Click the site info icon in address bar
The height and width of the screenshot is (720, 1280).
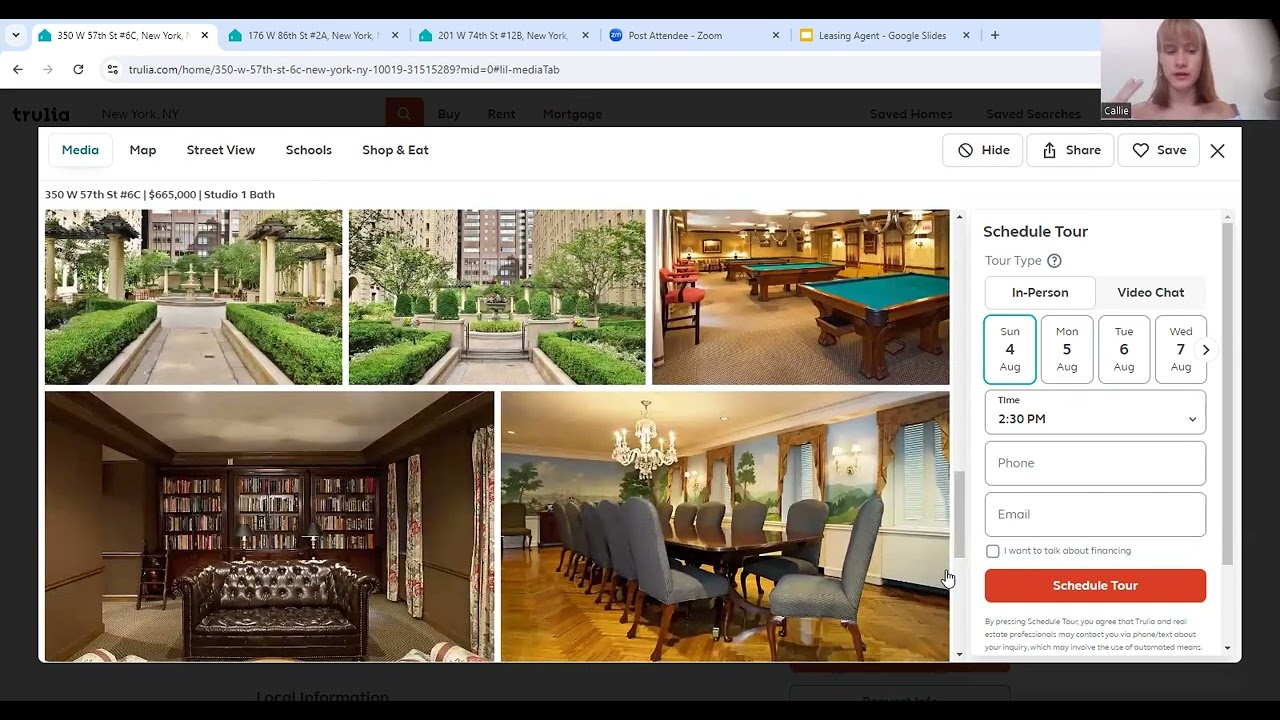tap(112, 69)
